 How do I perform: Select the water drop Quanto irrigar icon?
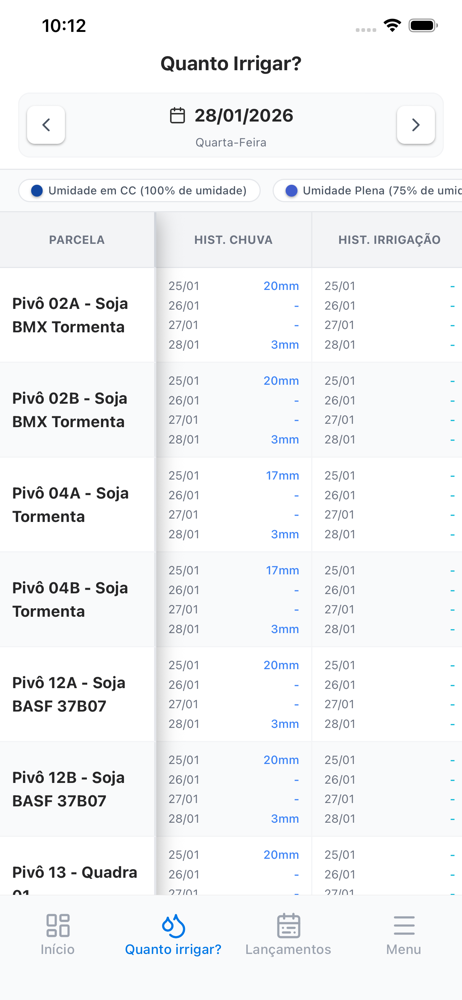tap(173, 925)
